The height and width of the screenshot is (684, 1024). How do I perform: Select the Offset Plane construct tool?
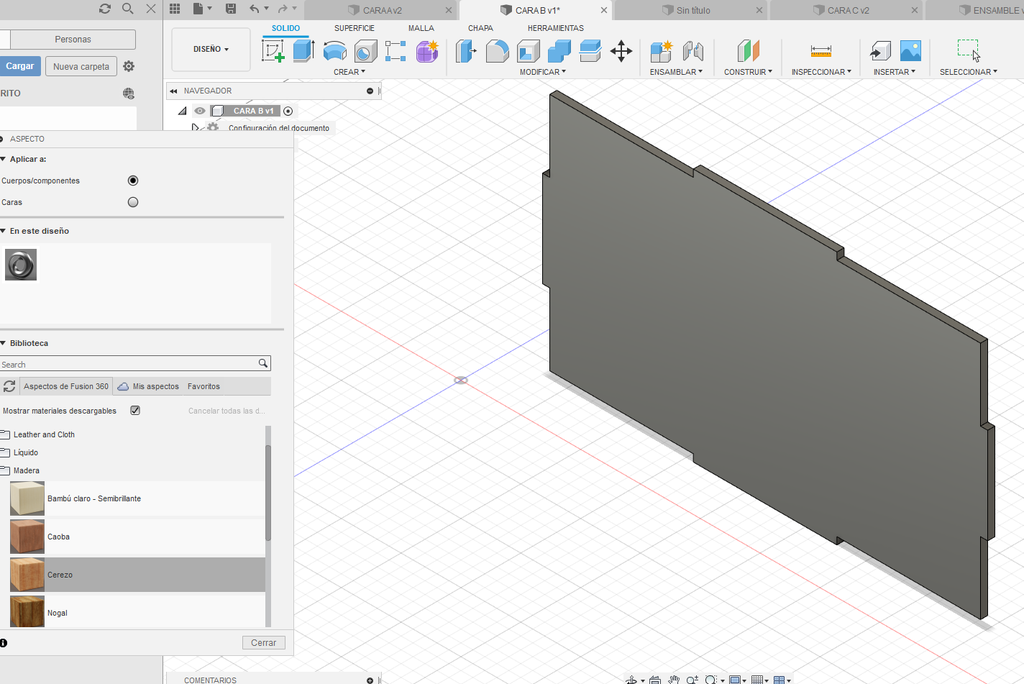tap(748, 51)
